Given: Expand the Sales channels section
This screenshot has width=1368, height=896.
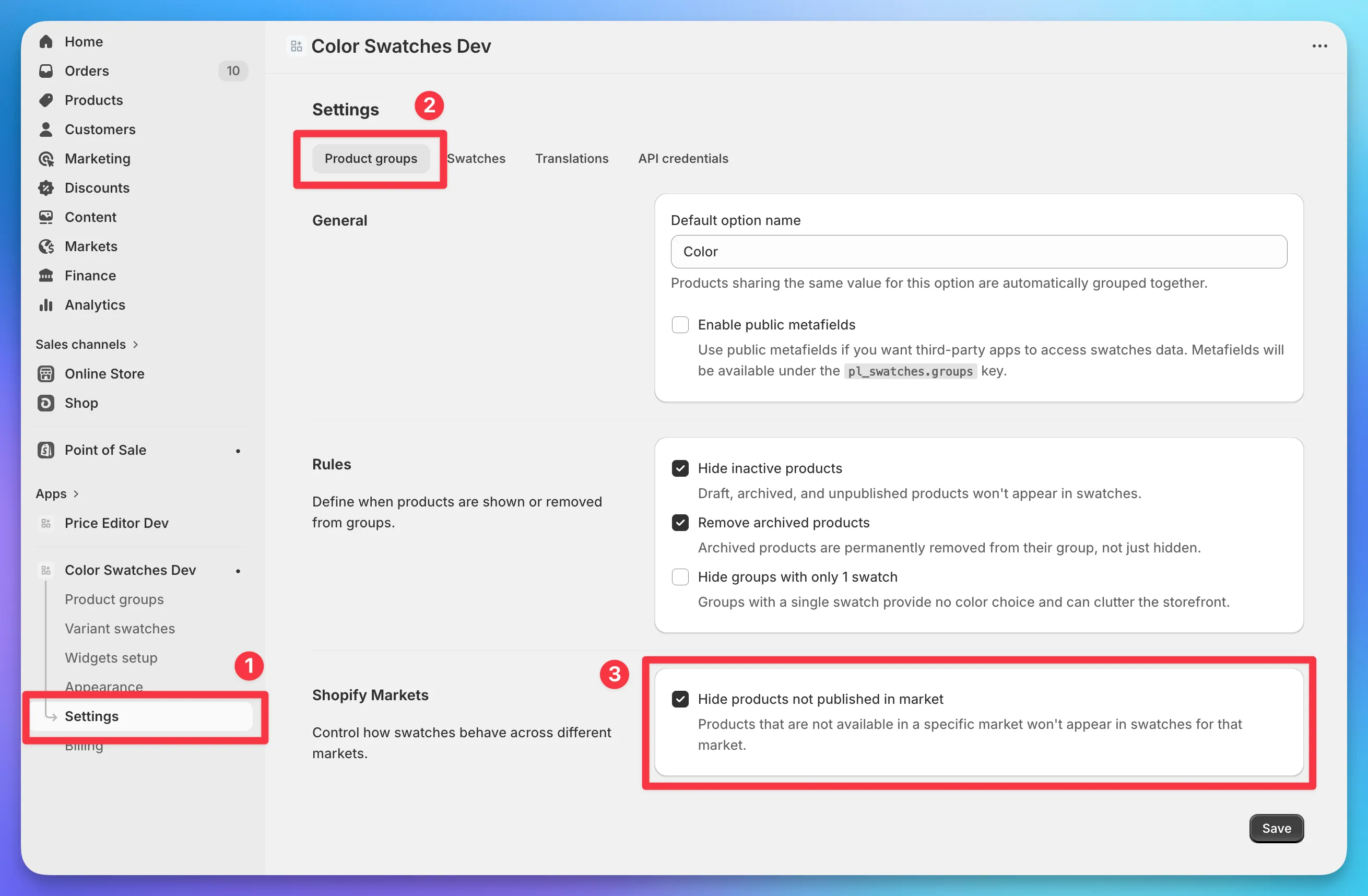Looking at the screenshot, I should point(137,344).
